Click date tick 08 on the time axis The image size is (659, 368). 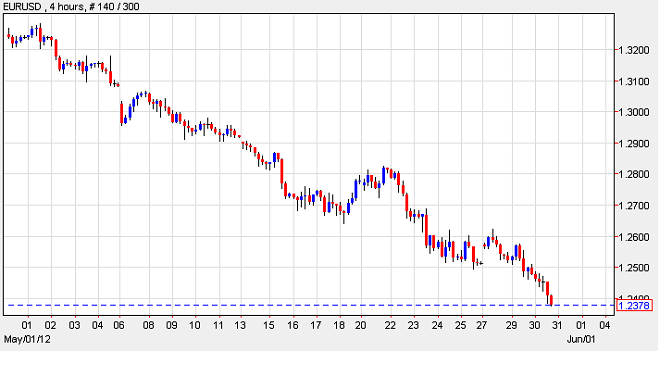(148, 326)
